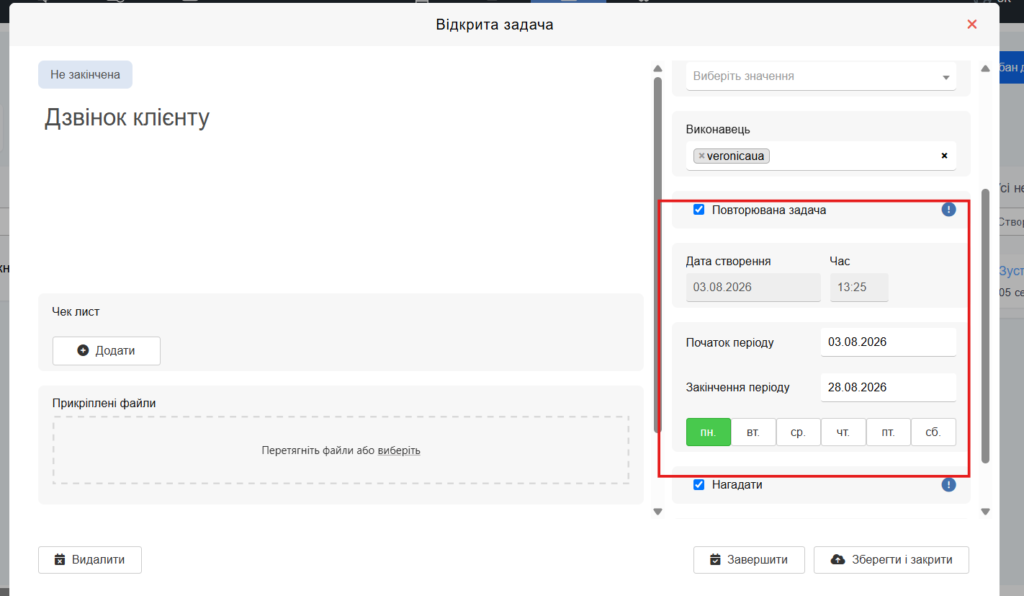Click the Час field showing 13:25
This screenshot has width=1024, height=596.
(859, 287)
